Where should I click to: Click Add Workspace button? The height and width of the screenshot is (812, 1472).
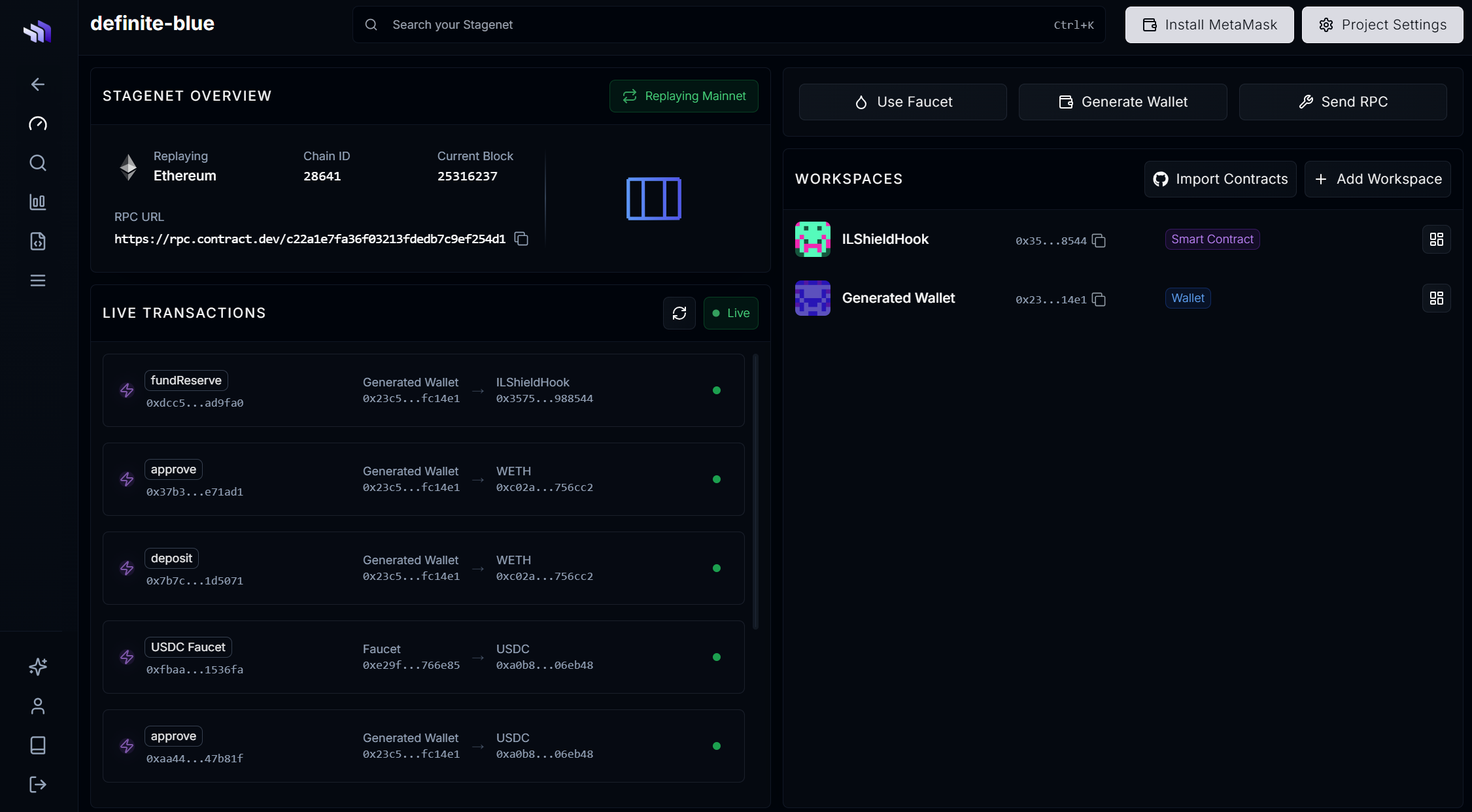click(1378, 179)
